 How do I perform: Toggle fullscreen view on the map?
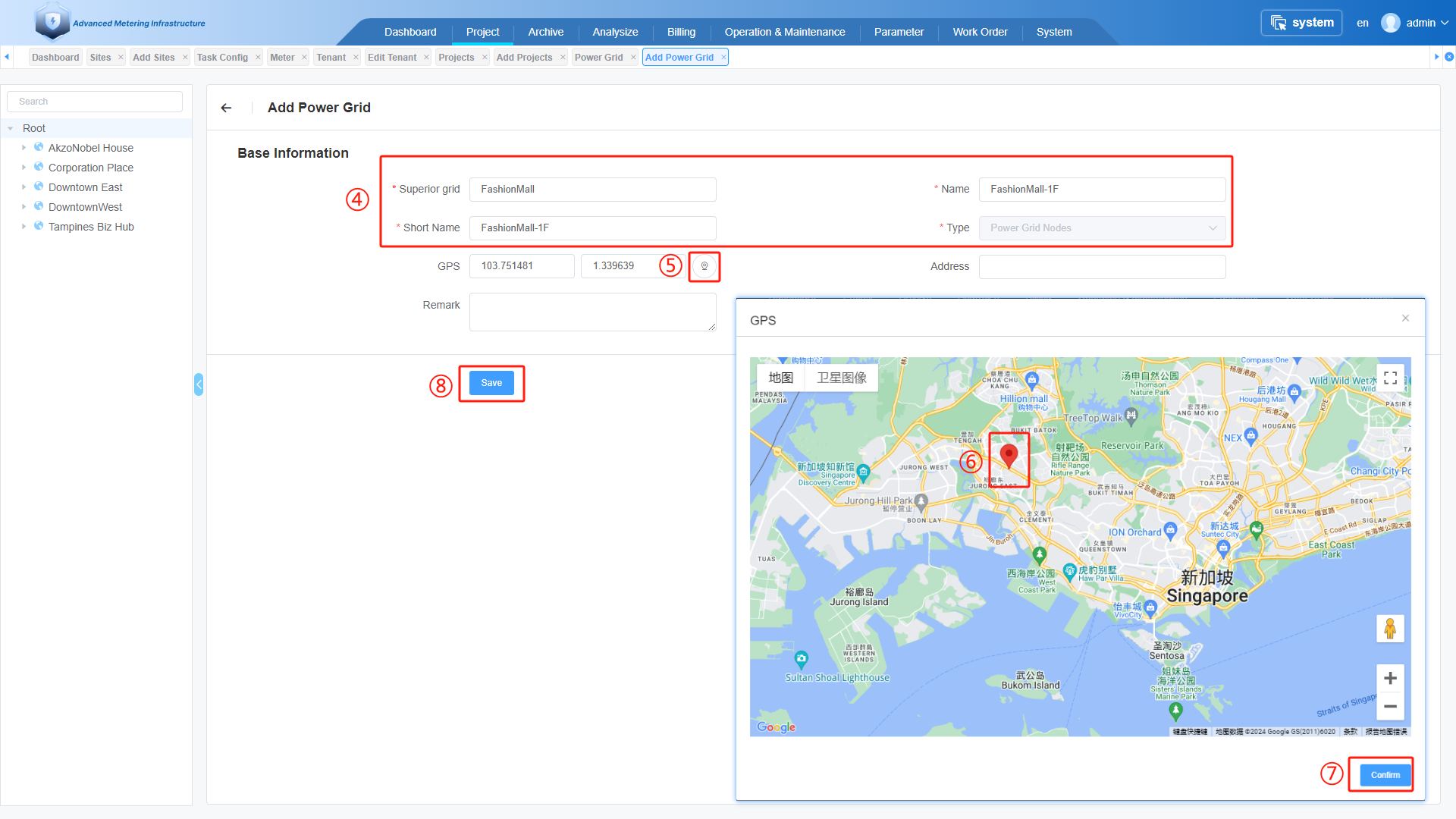point(1390,378)
